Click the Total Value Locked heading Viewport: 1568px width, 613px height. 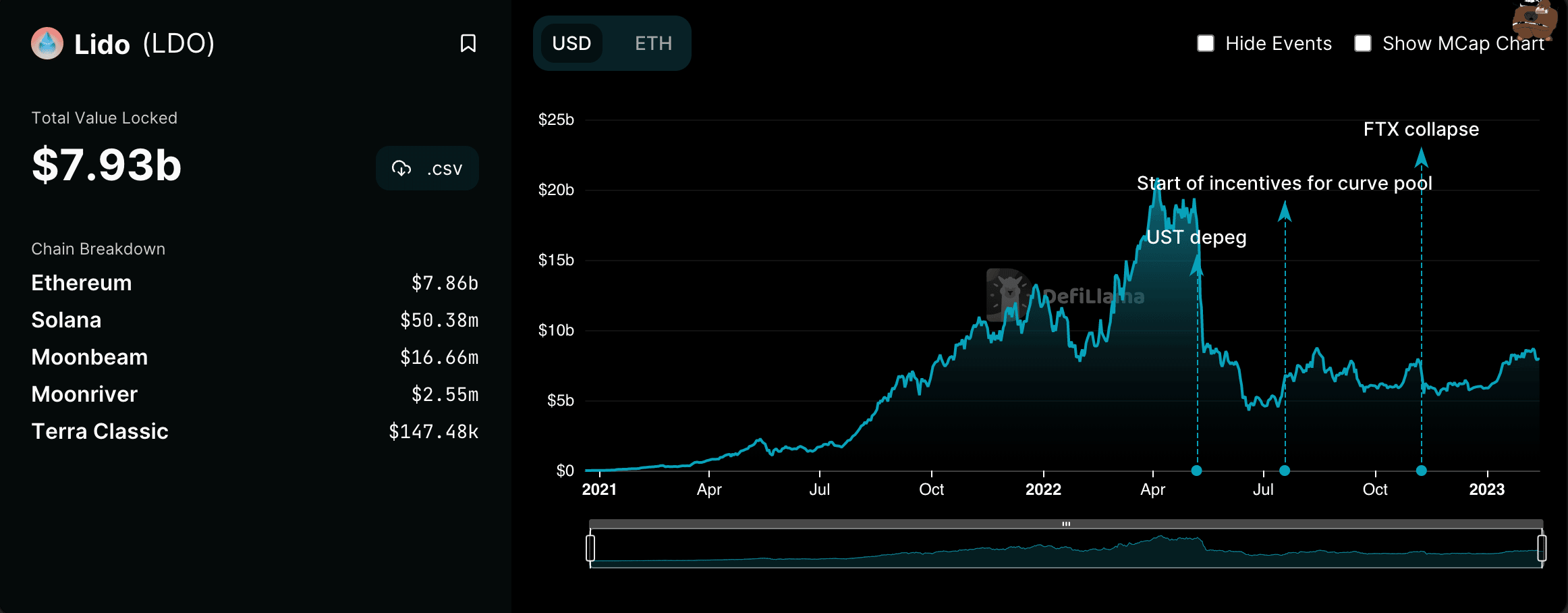coord(105,118)
